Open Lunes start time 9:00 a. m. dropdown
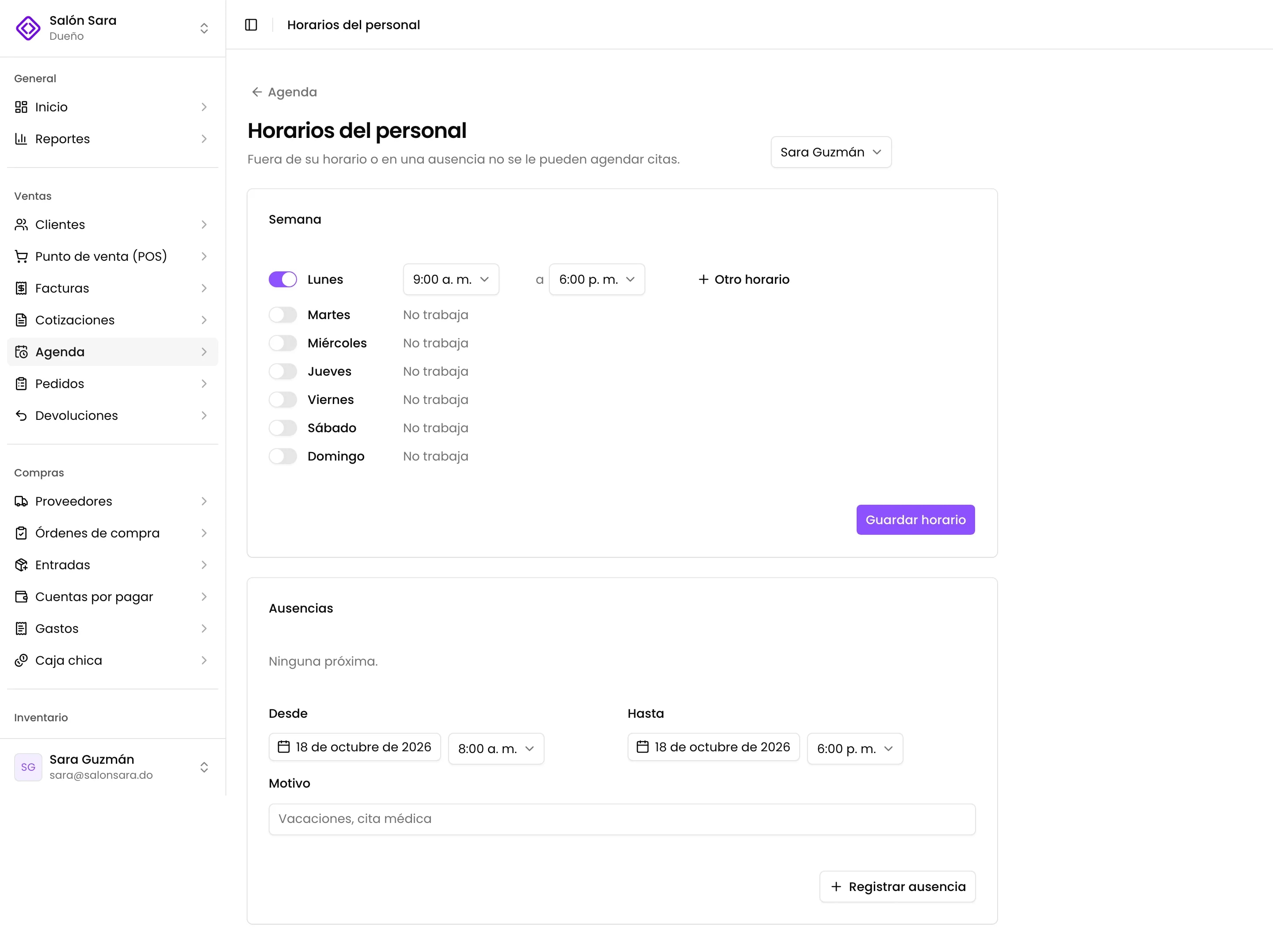 [x=451, y=279]
